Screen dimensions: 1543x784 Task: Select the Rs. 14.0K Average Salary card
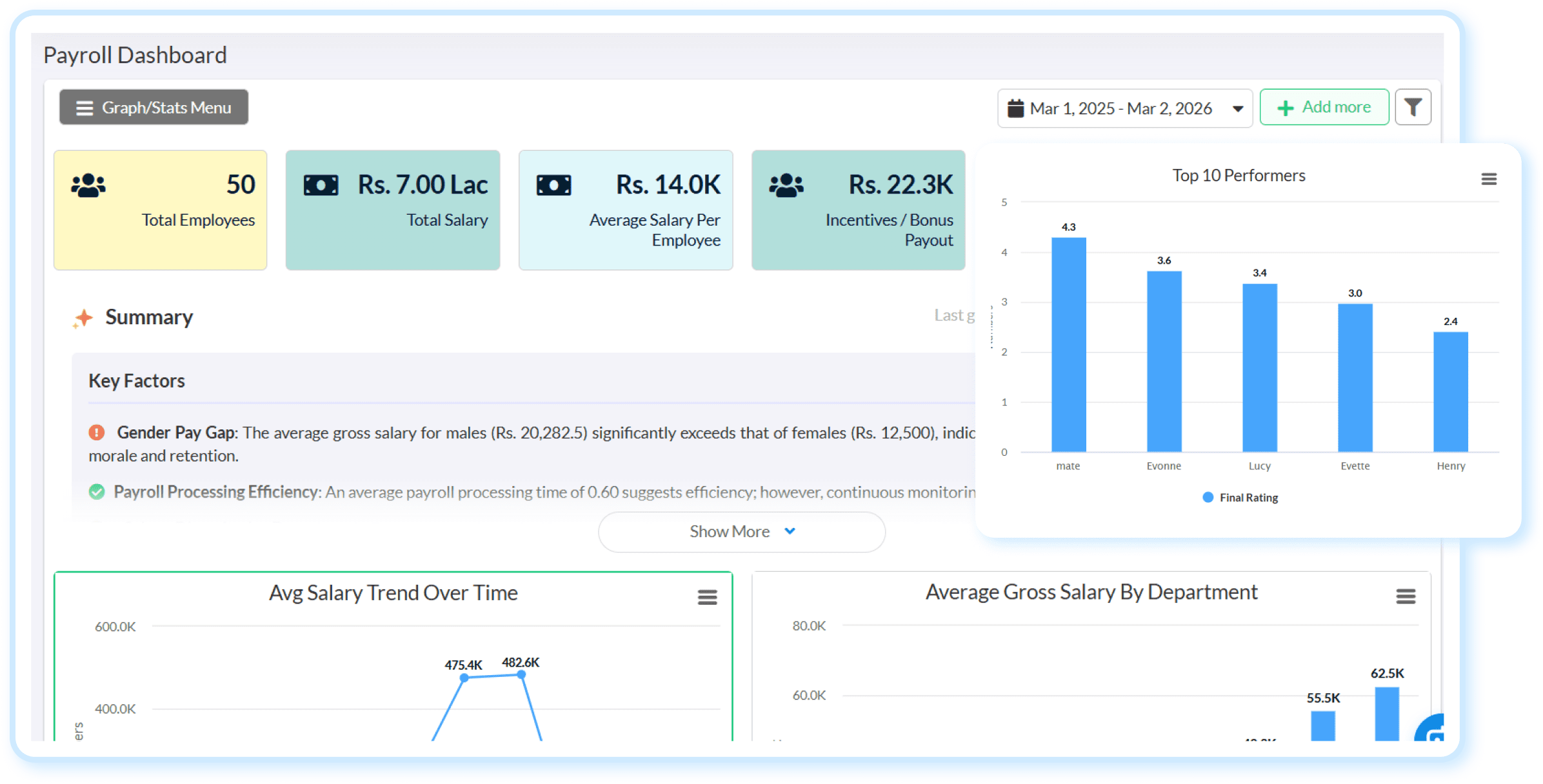(x=625, y=210)
